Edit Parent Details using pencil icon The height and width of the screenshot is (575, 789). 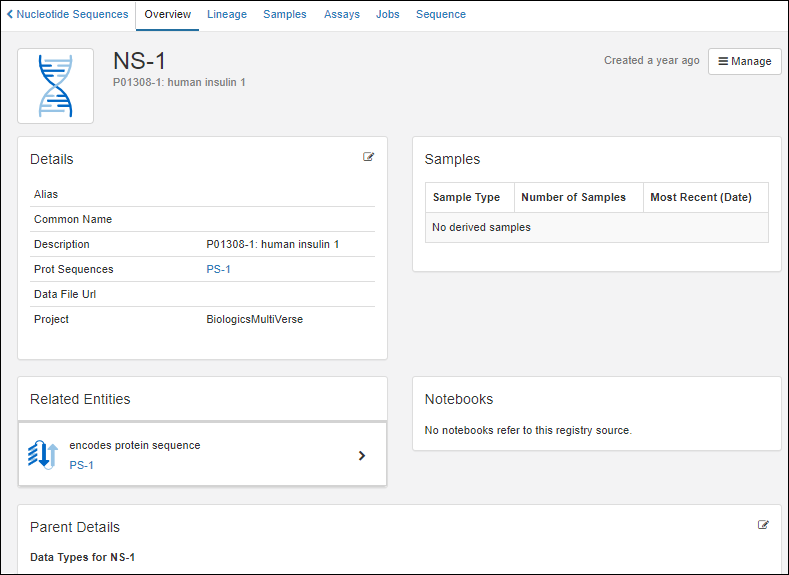point(764,524)
